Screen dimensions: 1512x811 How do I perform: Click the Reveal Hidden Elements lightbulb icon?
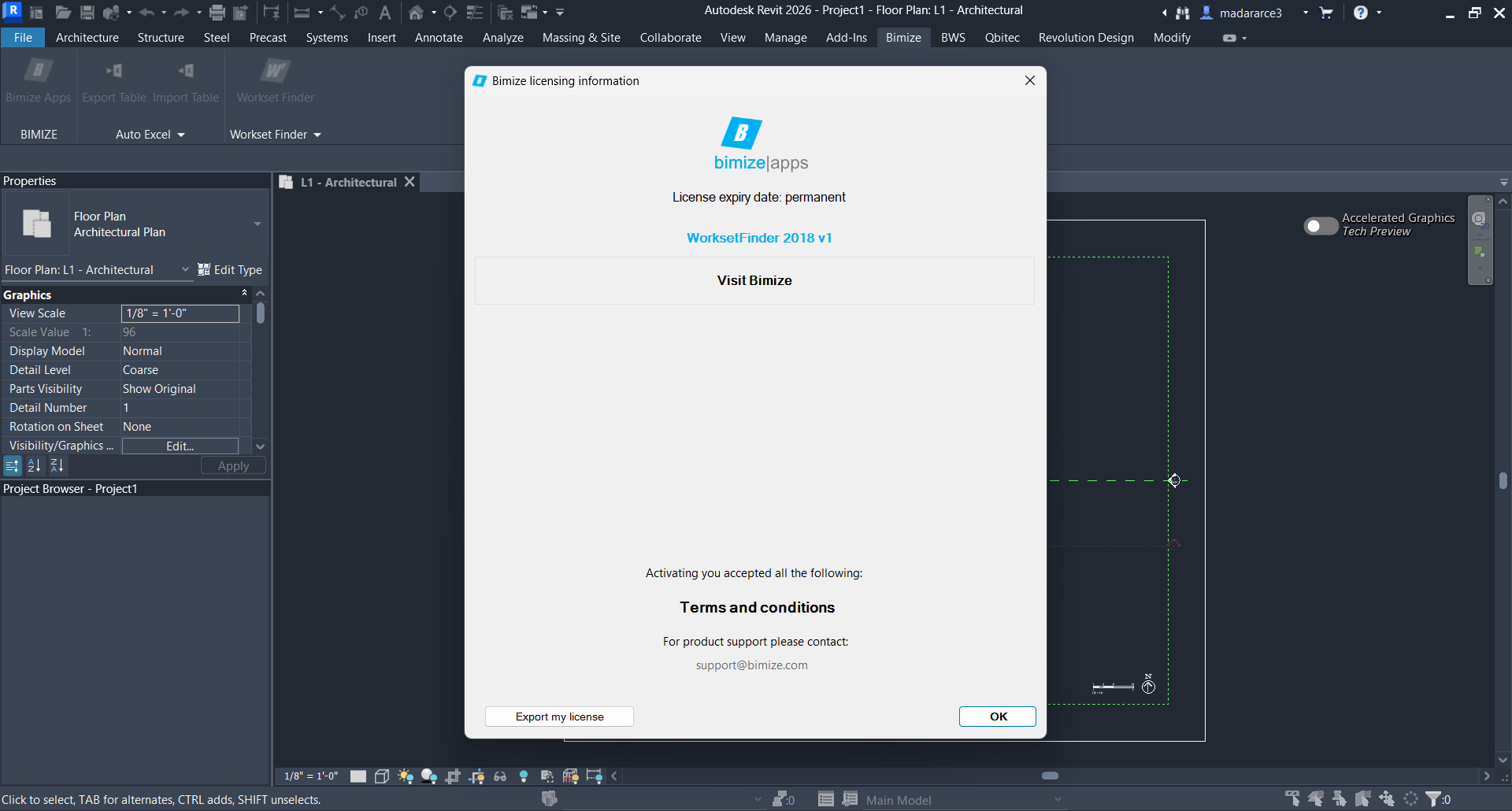coord(524,776)
